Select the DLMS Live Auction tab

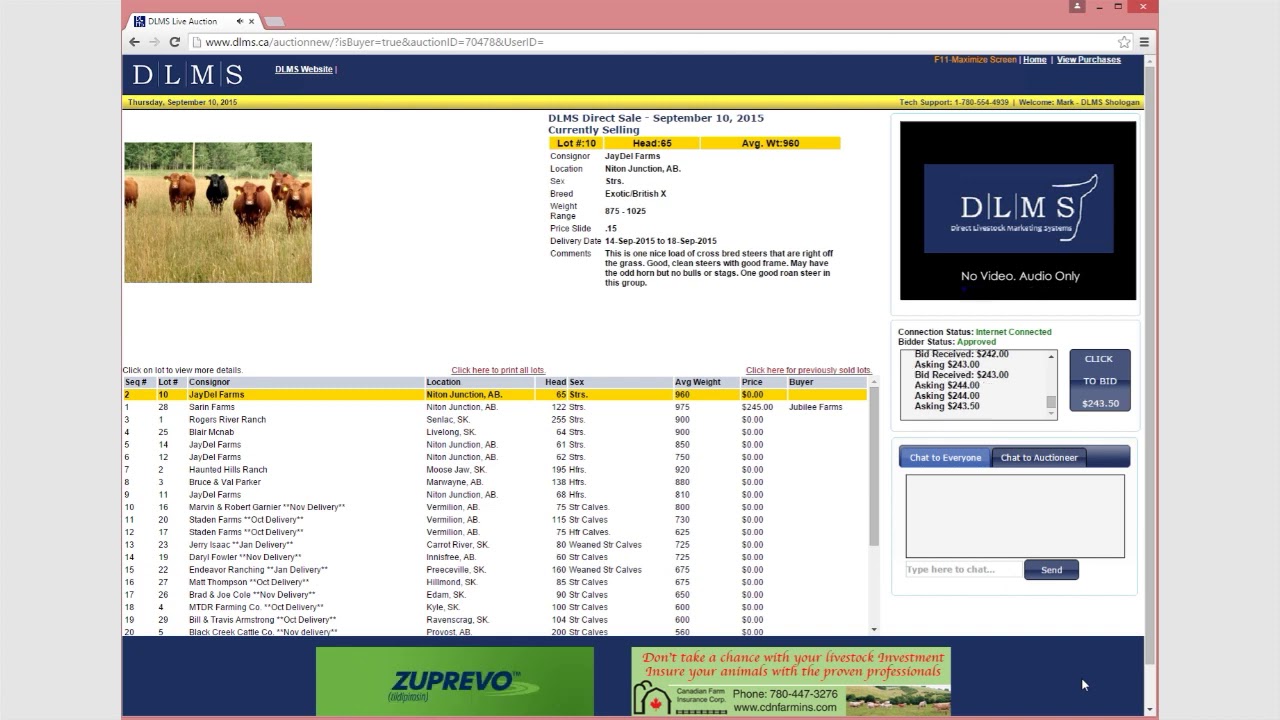pyautogui.click(x=190, y=21)
